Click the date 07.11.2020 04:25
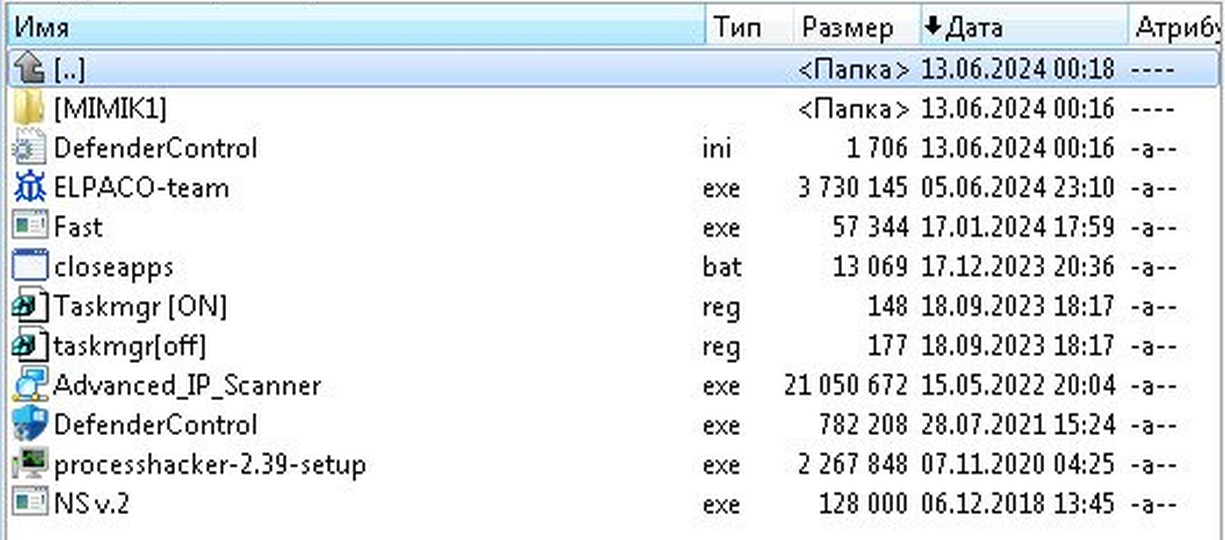Image resolution: width=1225 pixels, height=540 pixels. coord(1017,464)
